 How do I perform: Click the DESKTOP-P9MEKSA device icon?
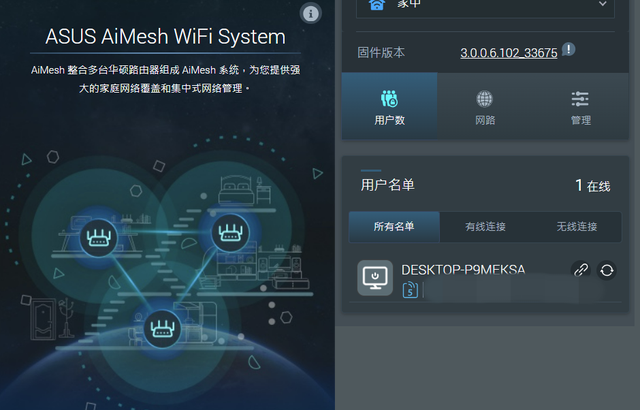(x=375, y=278)
